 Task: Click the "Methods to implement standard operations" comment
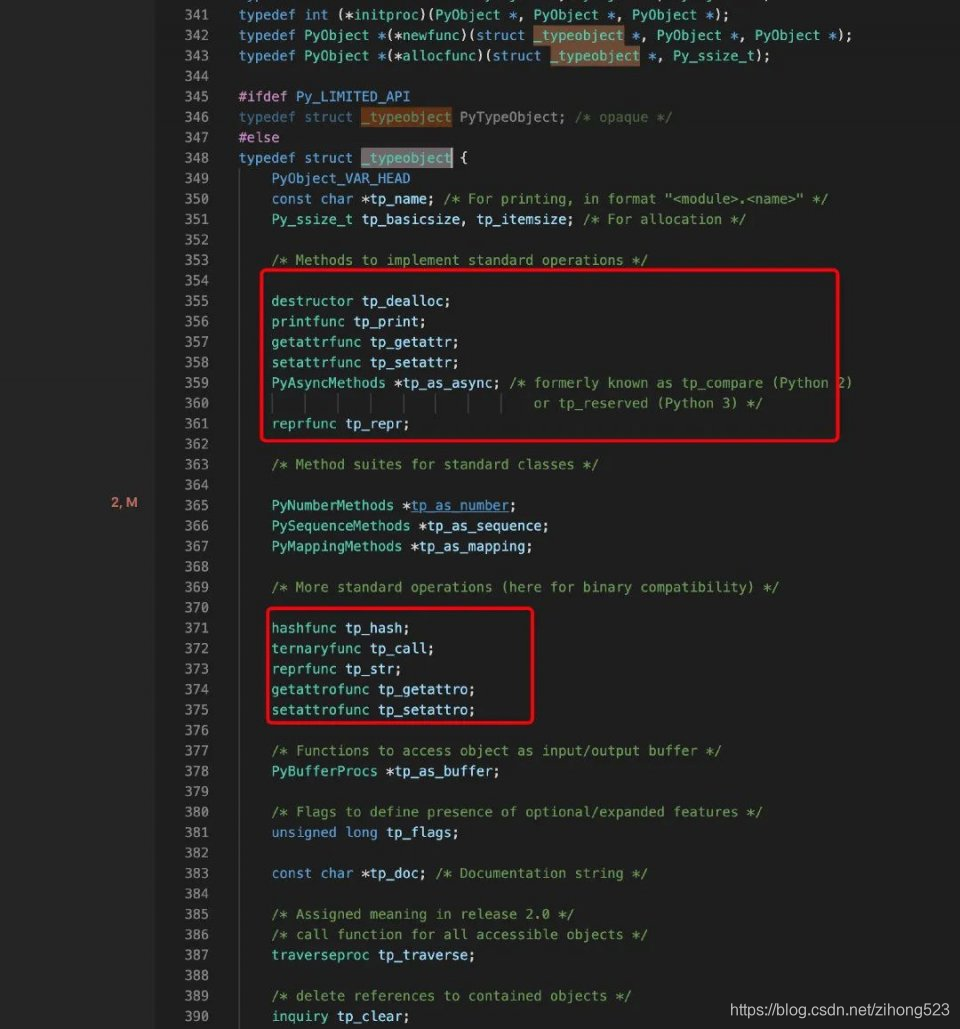459,261
